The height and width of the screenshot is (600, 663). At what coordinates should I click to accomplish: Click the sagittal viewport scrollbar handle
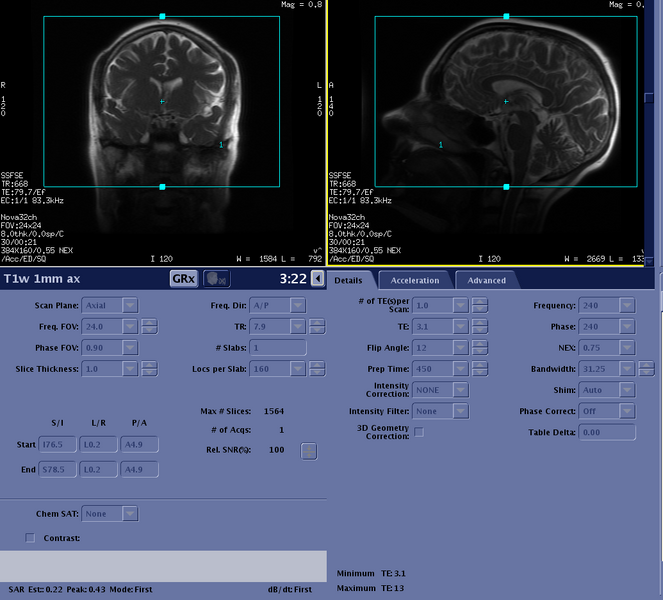click(649, 98)
